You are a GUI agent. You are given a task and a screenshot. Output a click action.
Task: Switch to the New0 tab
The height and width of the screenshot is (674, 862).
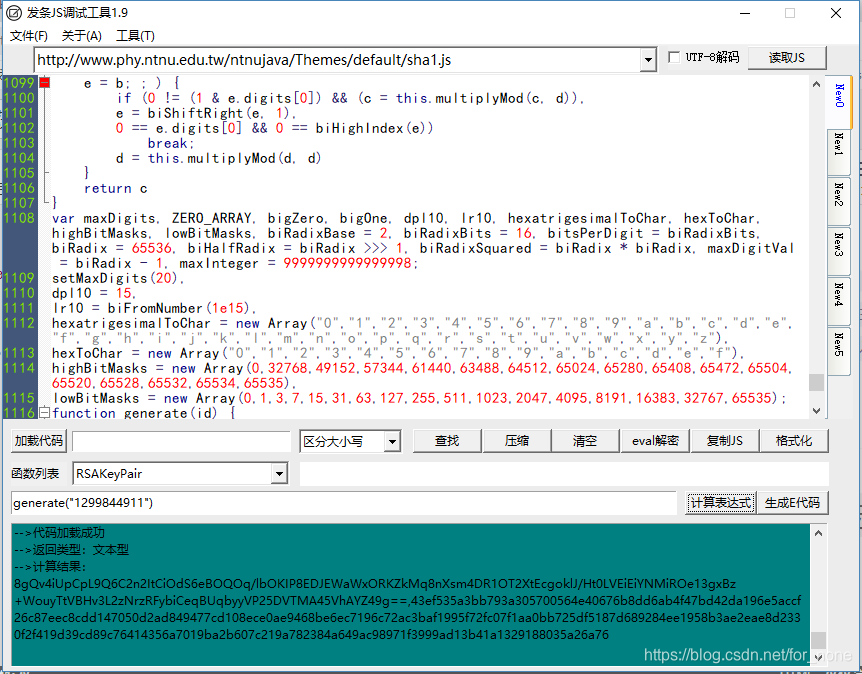pos(839,102)
